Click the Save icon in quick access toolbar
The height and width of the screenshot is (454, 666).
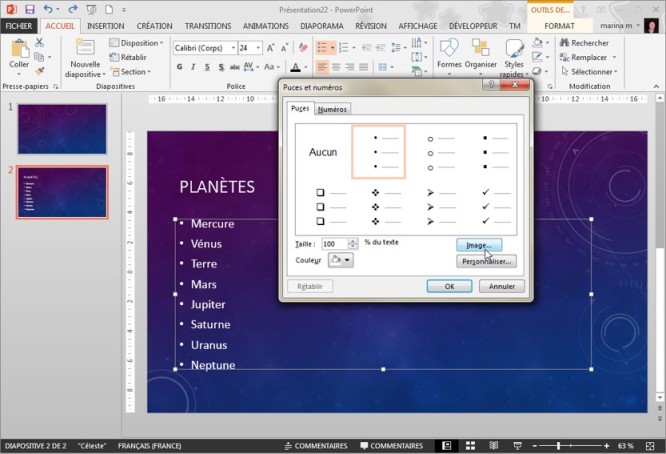30,8
